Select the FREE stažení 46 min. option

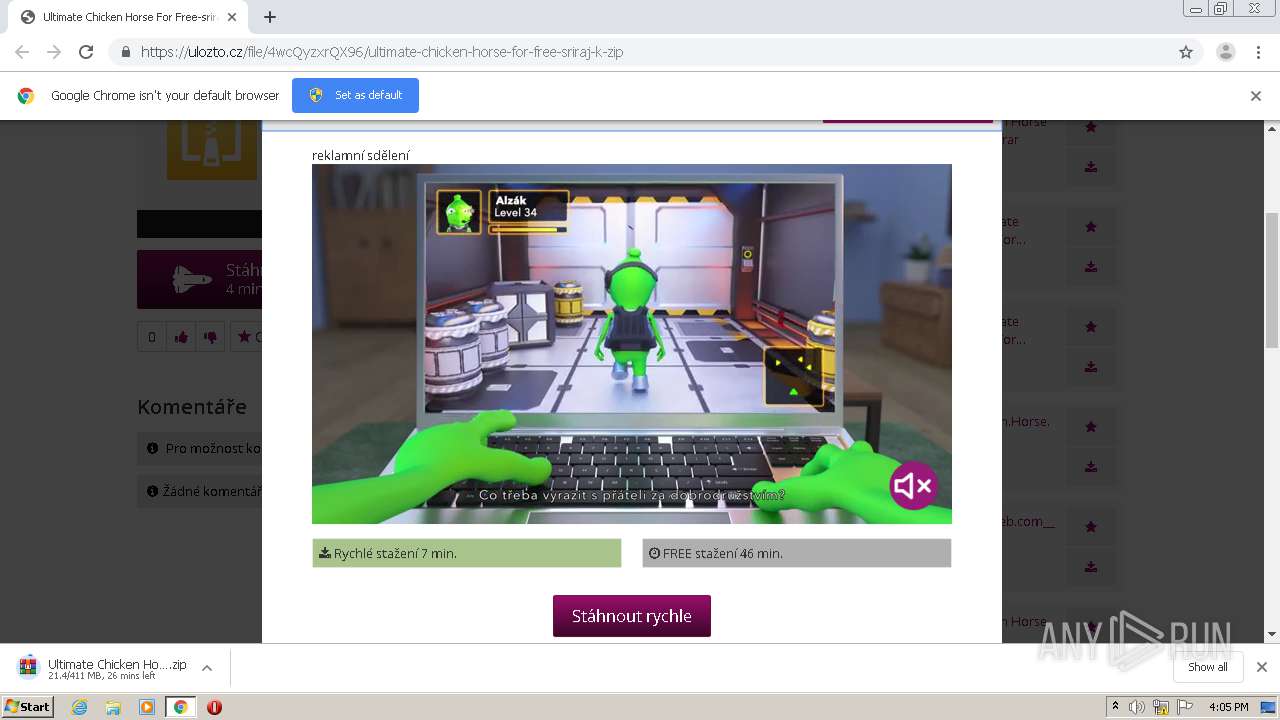tap(797, 553)
